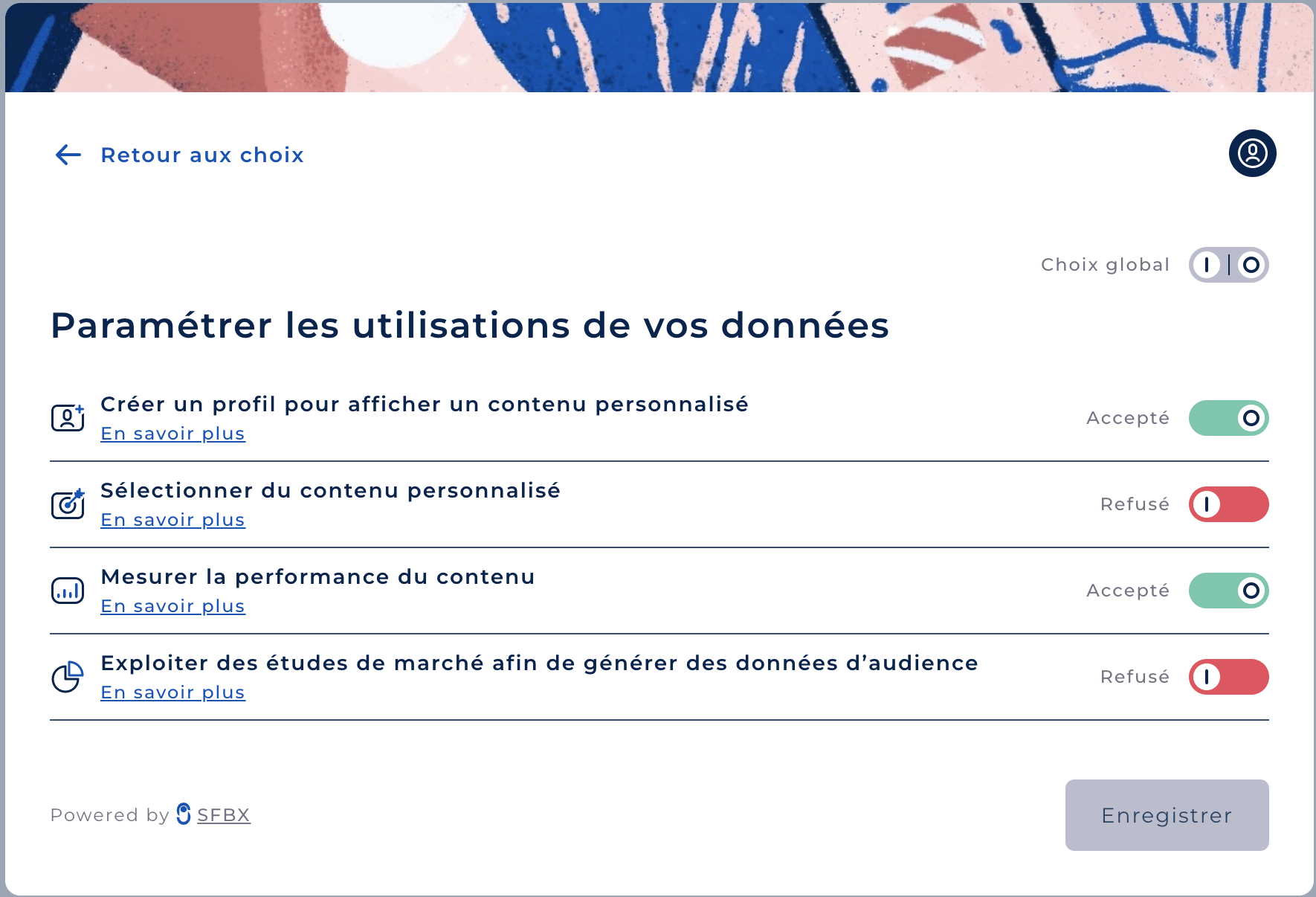Enable the Refusé toggle for personalized content
Viewport: 1316px width, 897px height.
(1228, 504)
